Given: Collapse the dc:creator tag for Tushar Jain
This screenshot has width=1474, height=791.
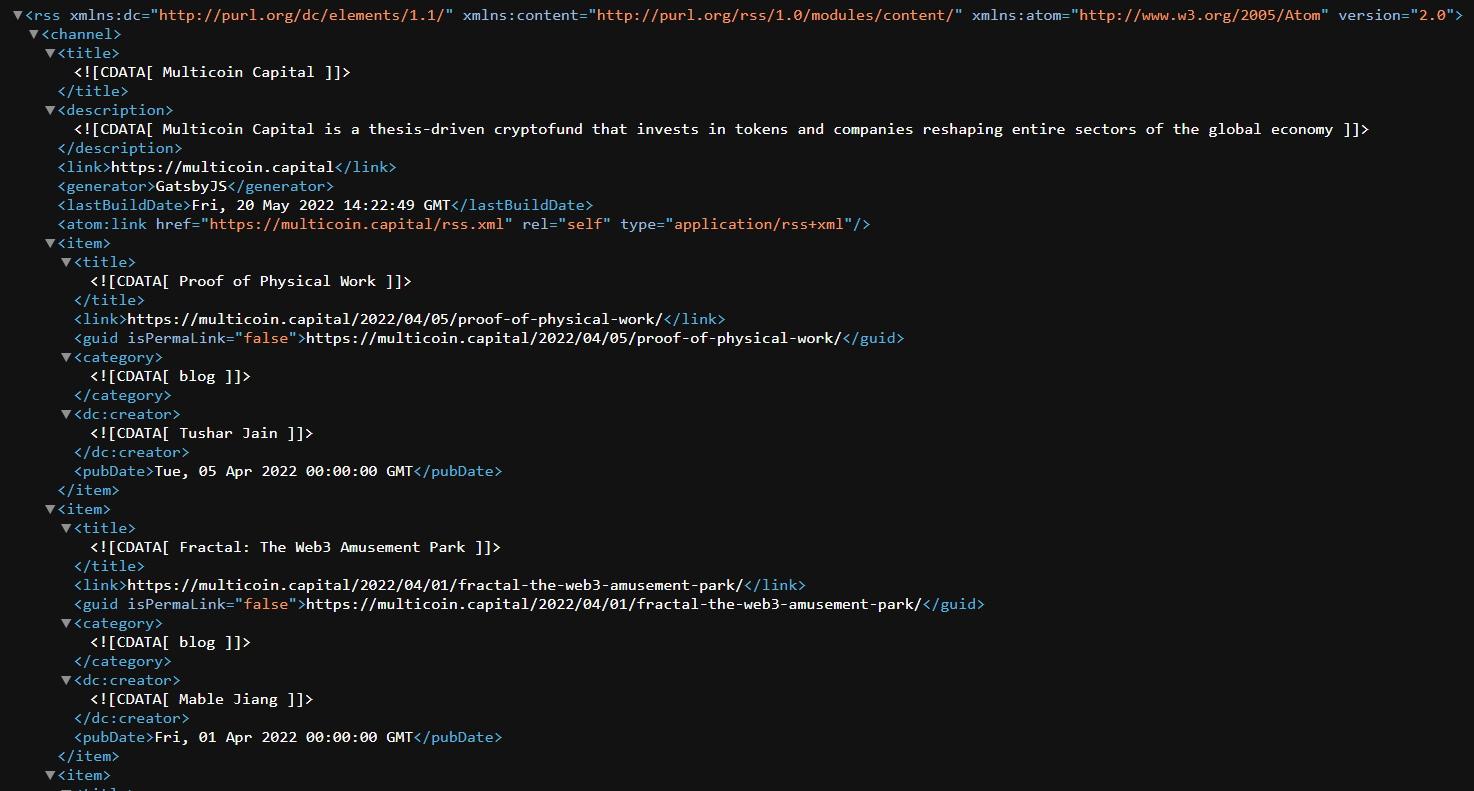Looking at the screenshot, I should tap(66, 415).
